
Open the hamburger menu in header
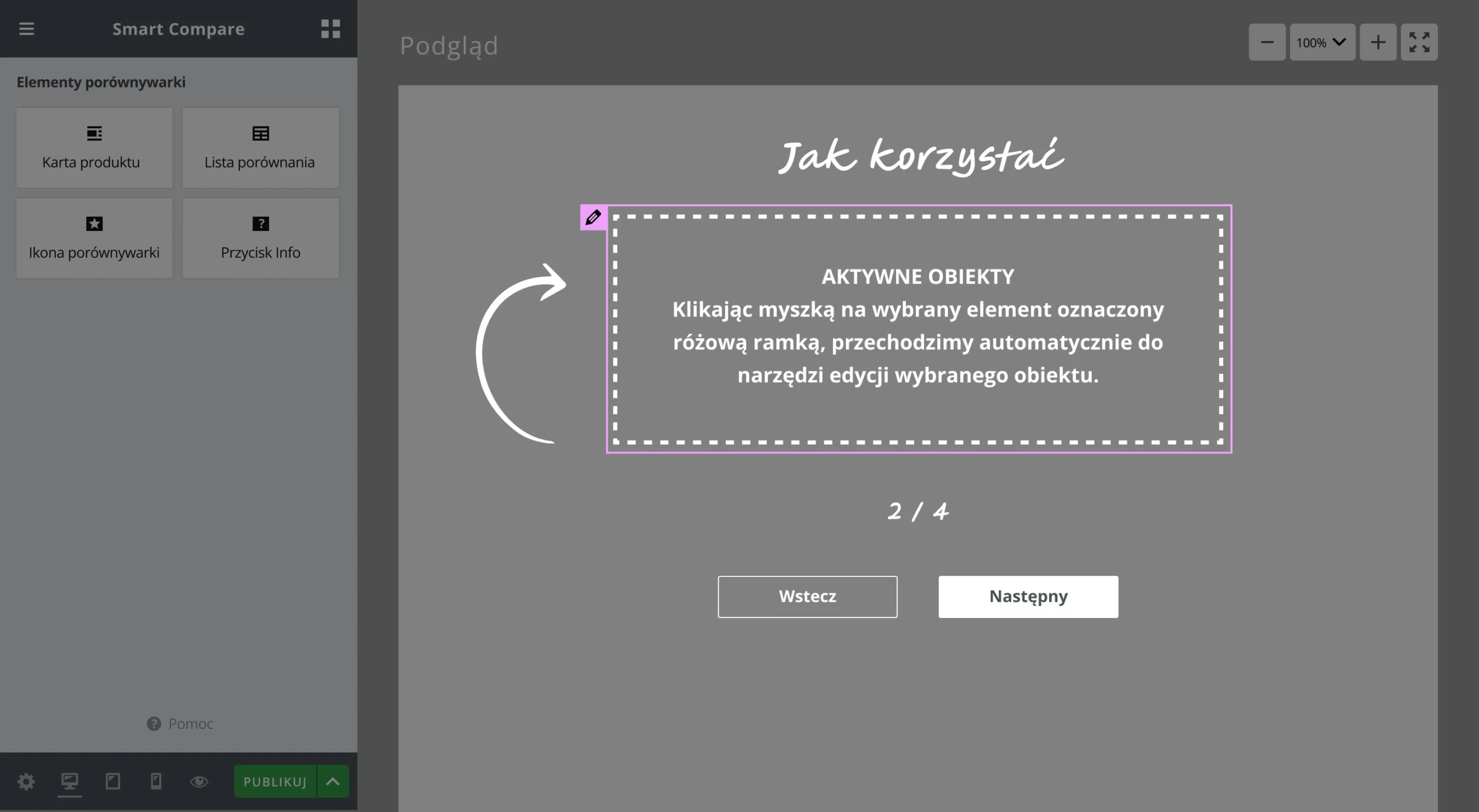(27, 29)
